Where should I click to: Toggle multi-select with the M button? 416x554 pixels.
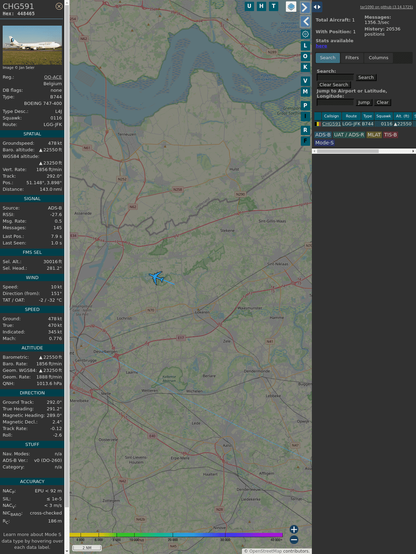coord(305,92)
